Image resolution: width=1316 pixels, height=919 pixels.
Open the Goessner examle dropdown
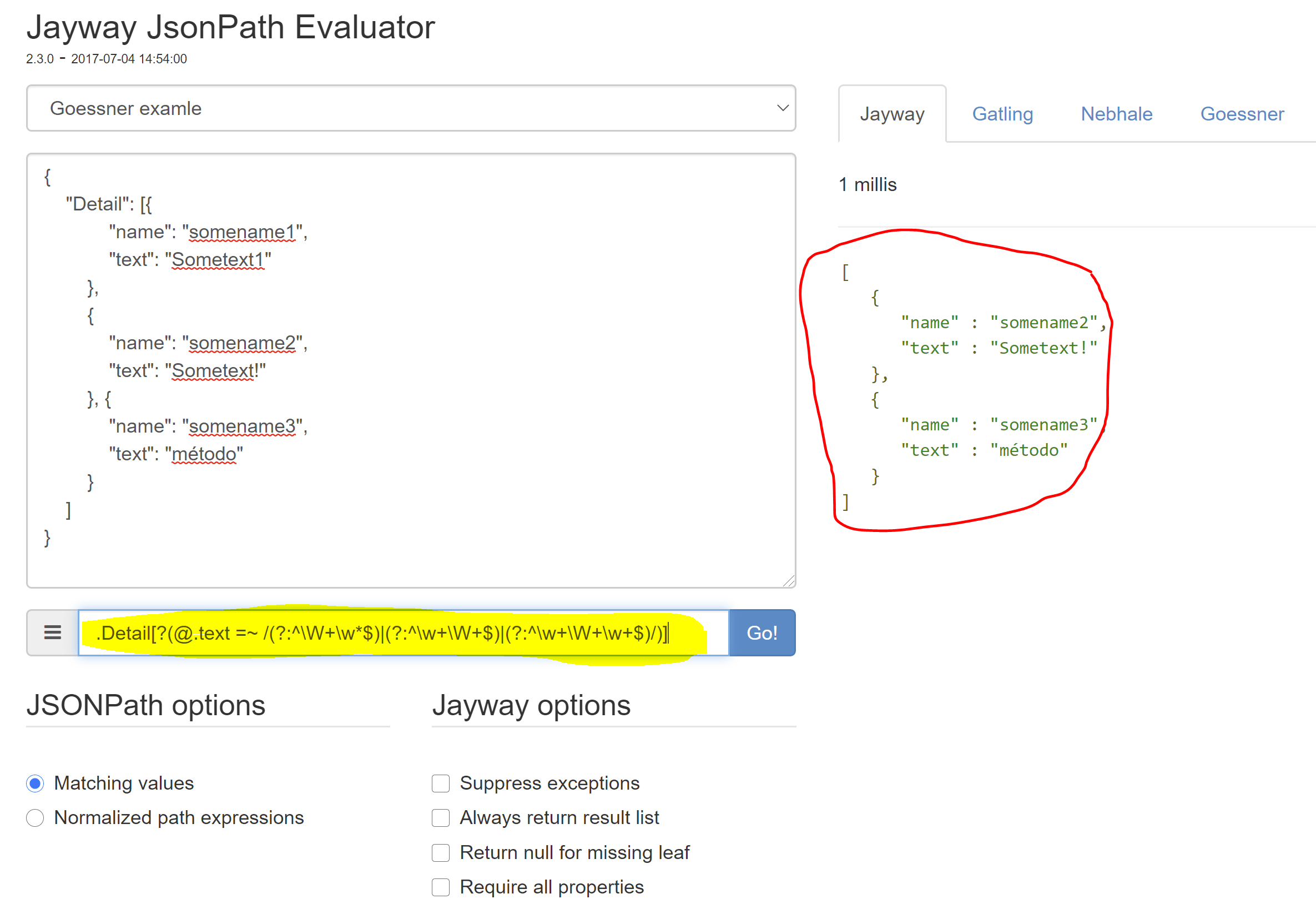411,108
